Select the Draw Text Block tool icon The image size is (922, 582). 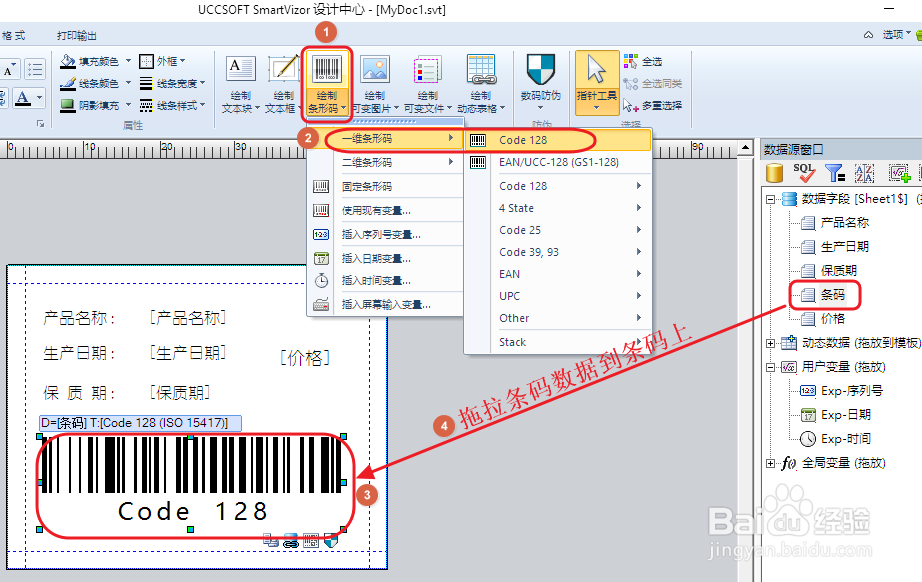pyautogui.click(x=241, y=69)
